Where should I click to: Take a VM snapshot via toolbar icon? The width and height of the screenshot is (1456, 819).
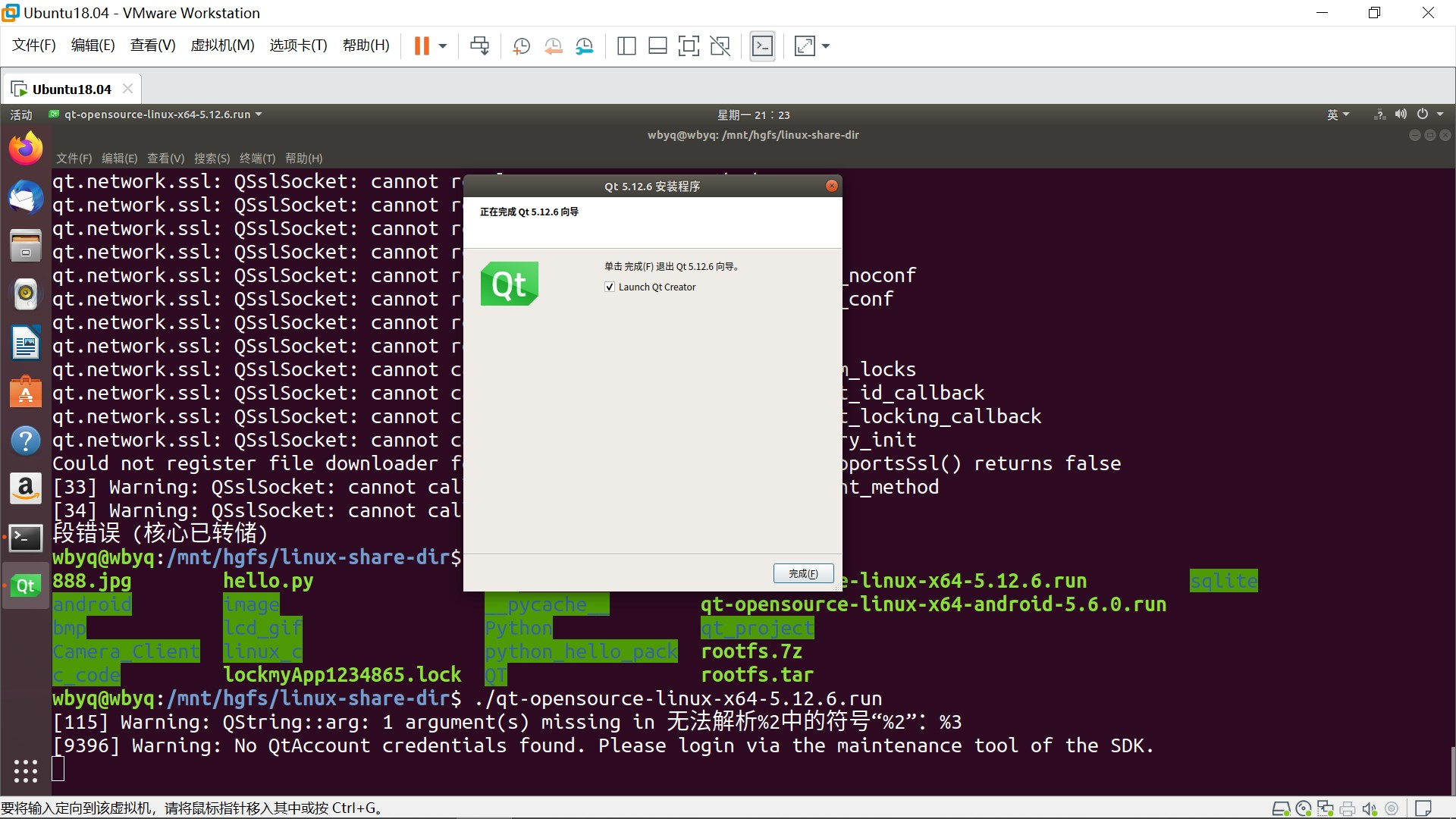[521, 46]
